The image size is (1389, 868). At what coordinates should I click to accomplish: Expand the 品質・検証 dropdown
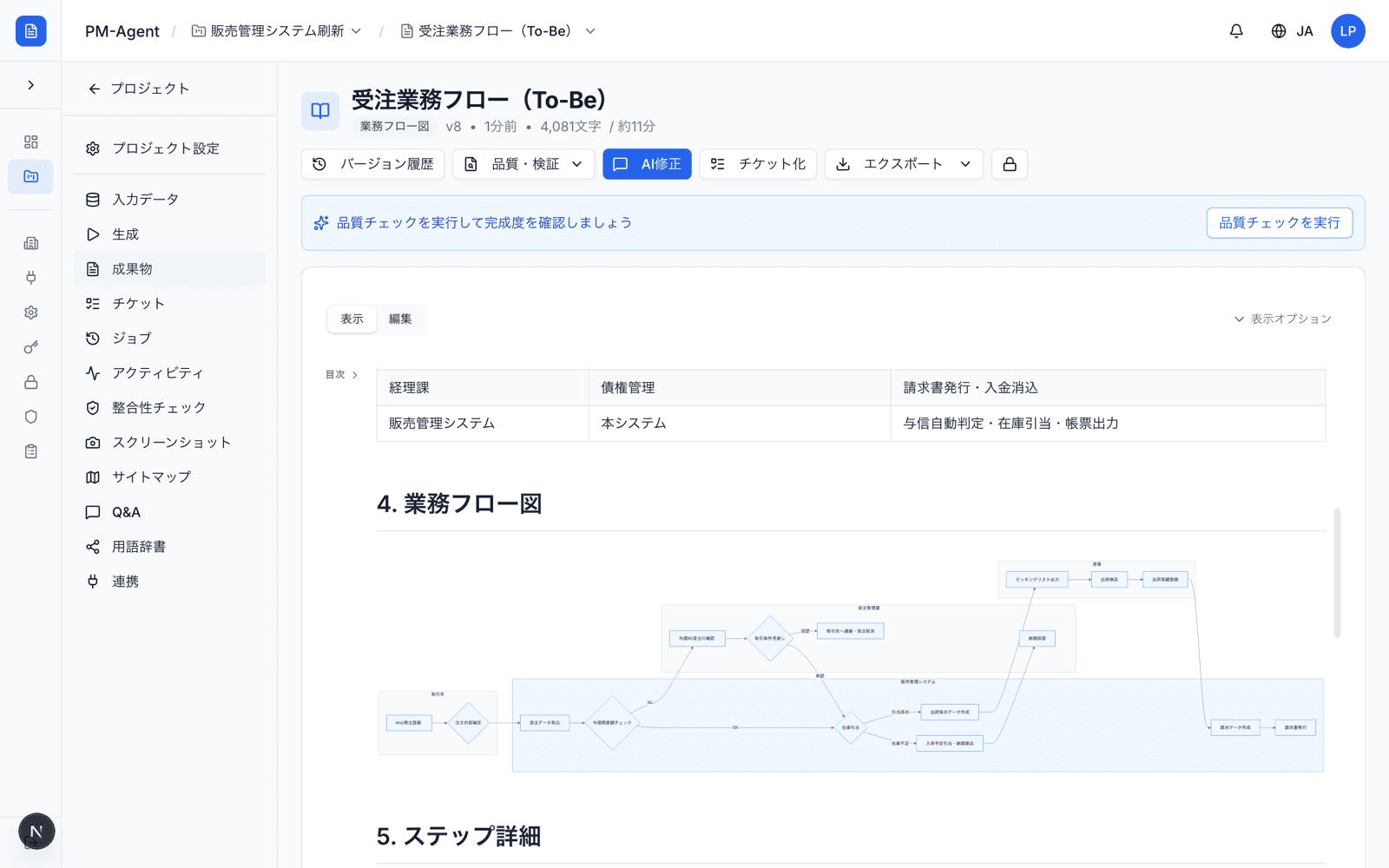click(523, 164)
